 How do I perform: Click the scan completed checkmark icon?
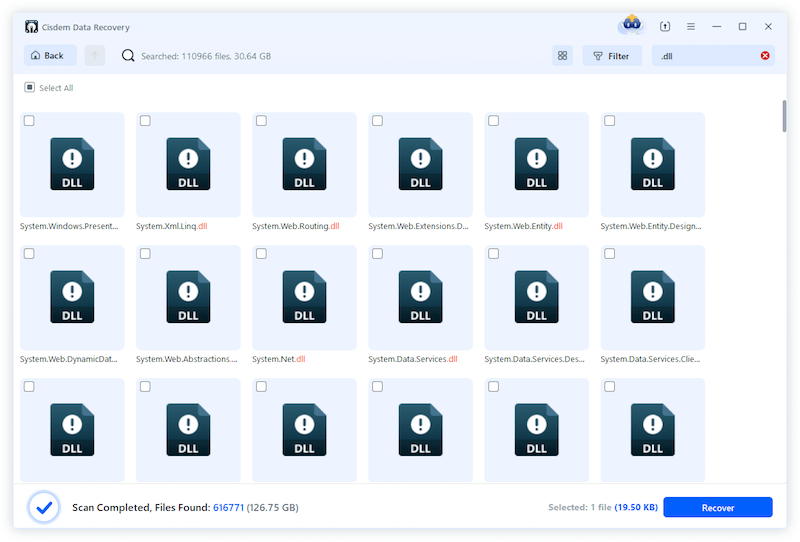tap(44, 507)
